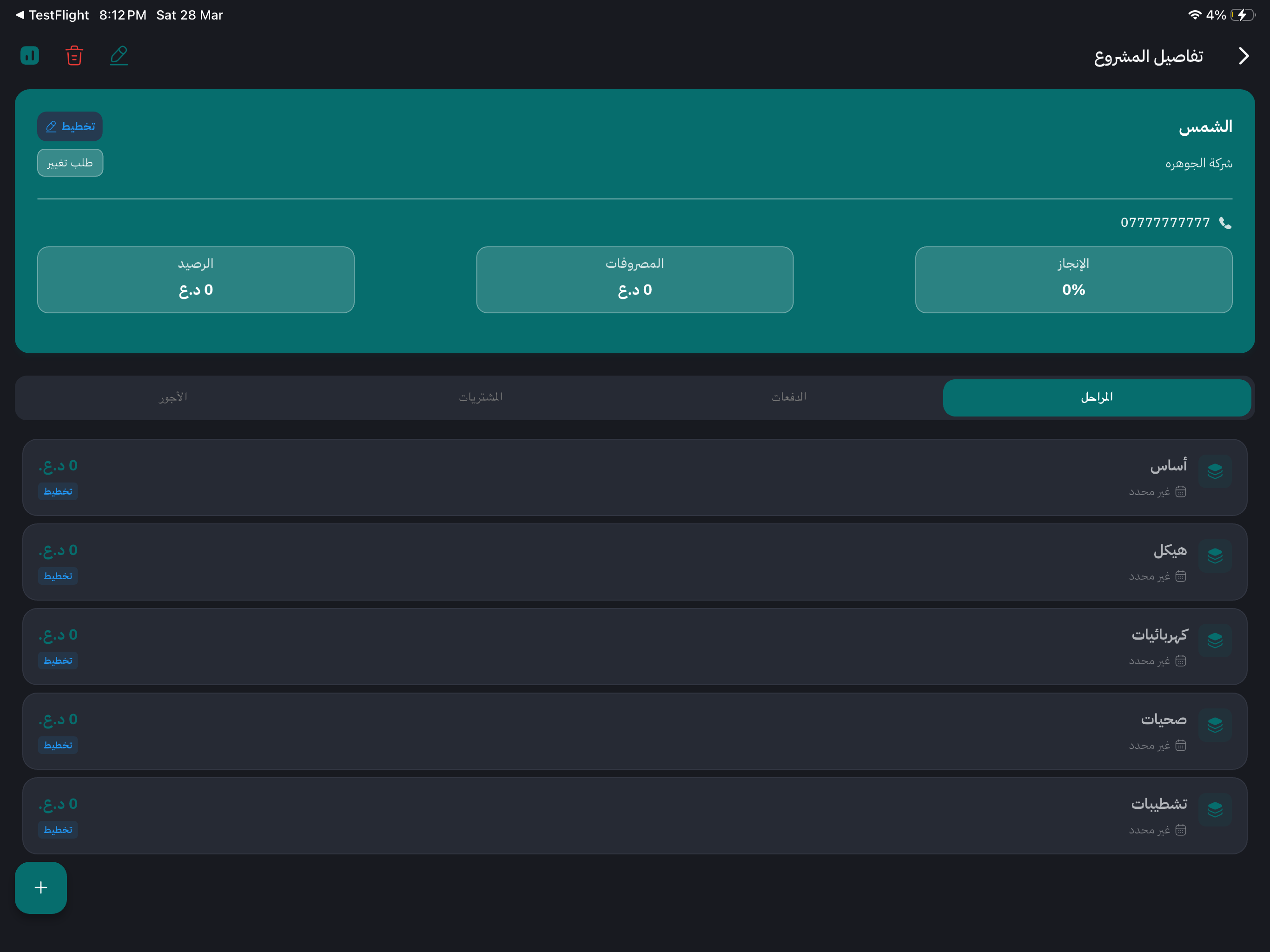Tap the Wi-Fi icon in status bar
This screenshot has height=952, width=1270.
click(1195, 15)
